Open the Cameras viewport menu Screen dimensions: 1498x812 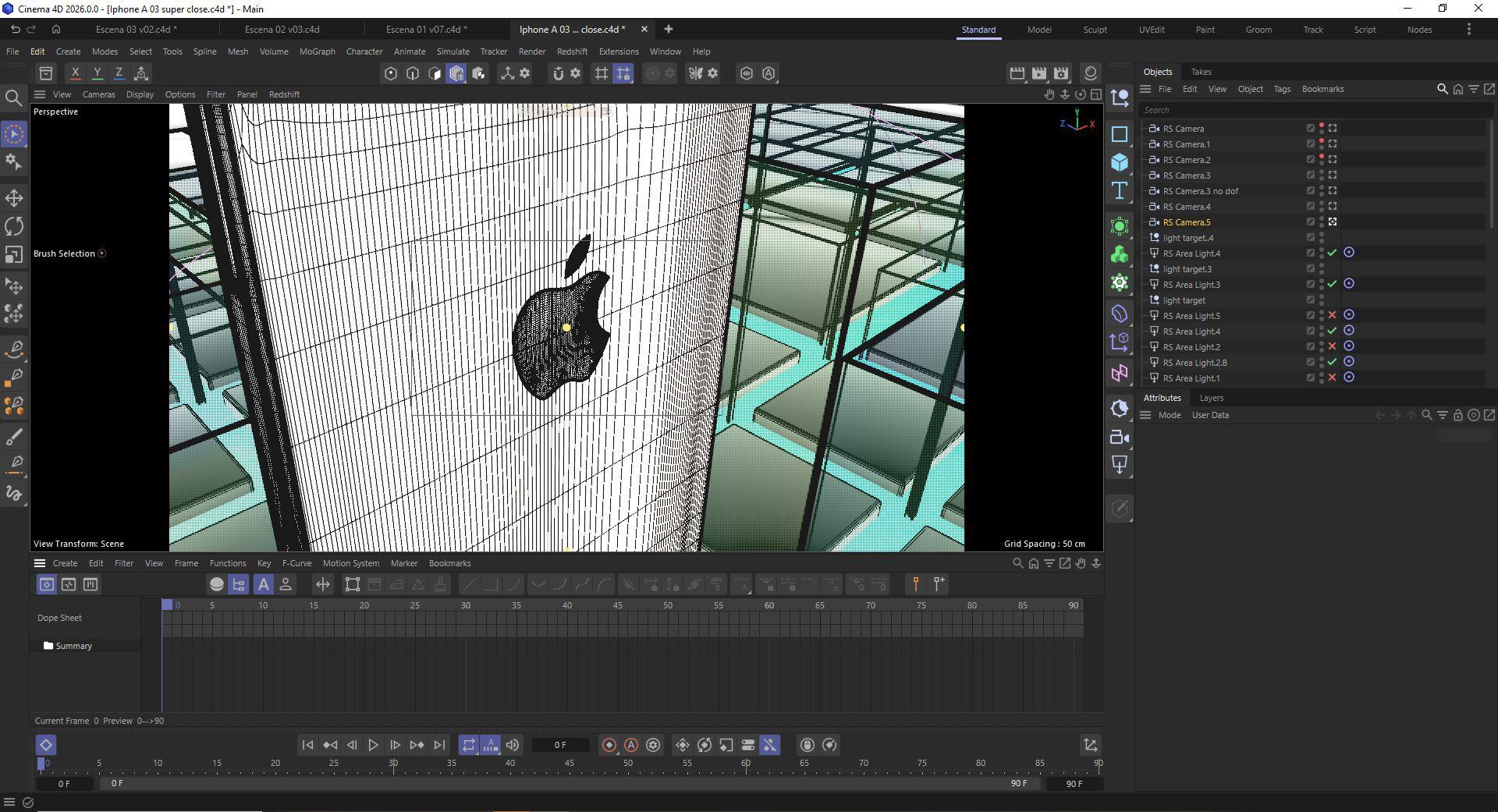98,94
